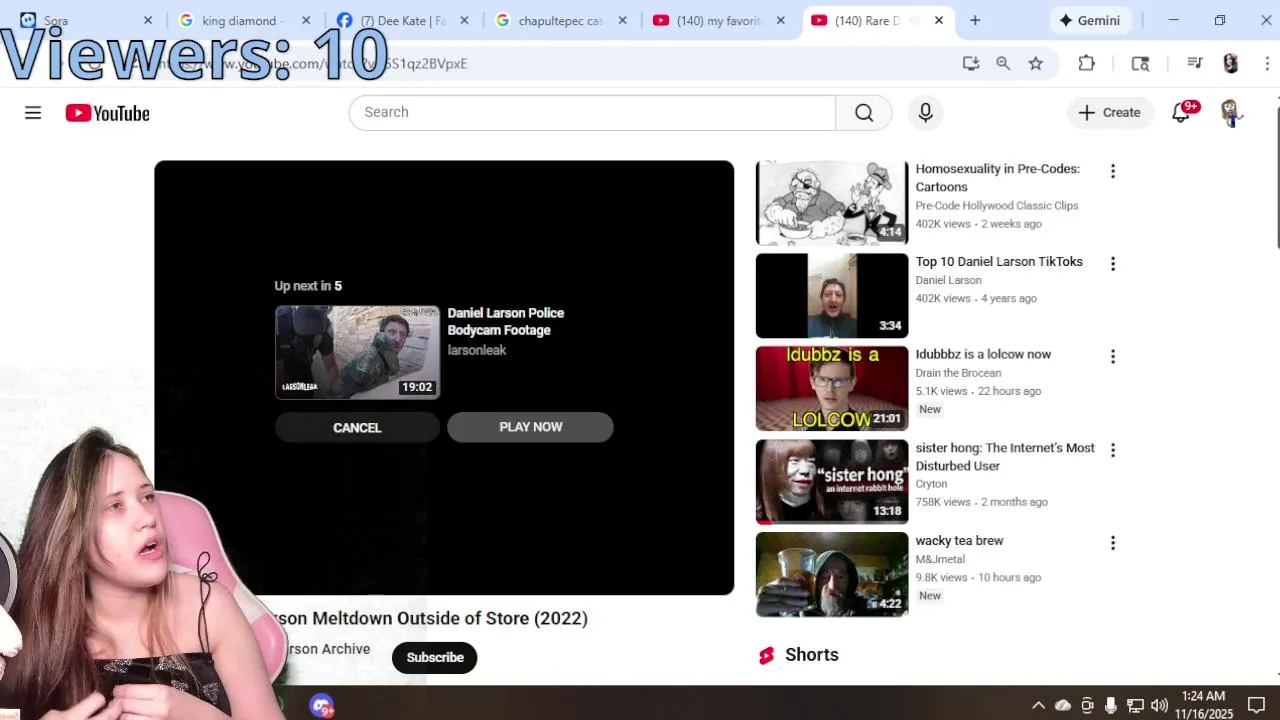
Task: Open sister hong video thumbnail
Action: tap(832, 482)
